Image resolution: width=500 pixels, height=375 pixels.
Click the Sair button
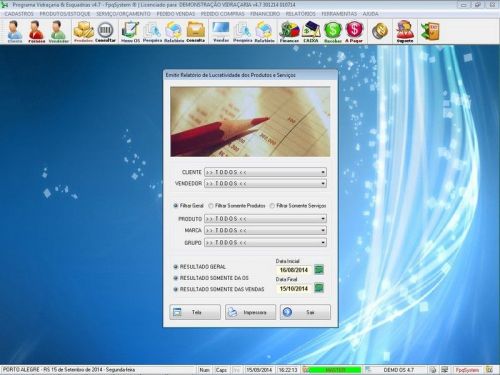pos(305,312)
